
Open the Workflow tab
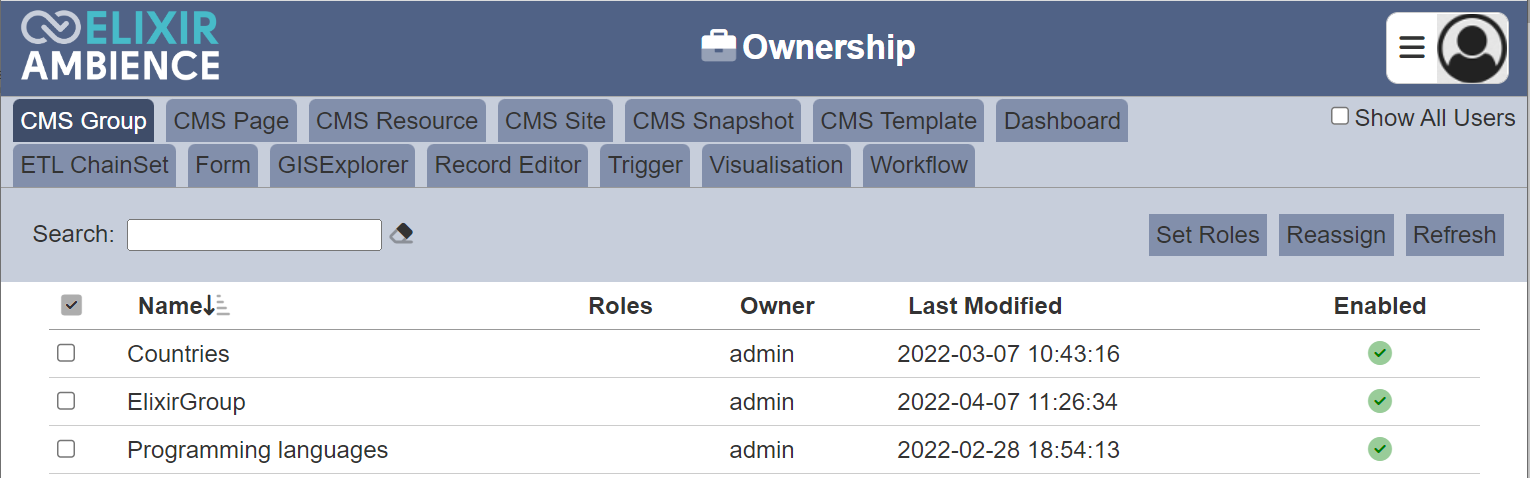919,165
